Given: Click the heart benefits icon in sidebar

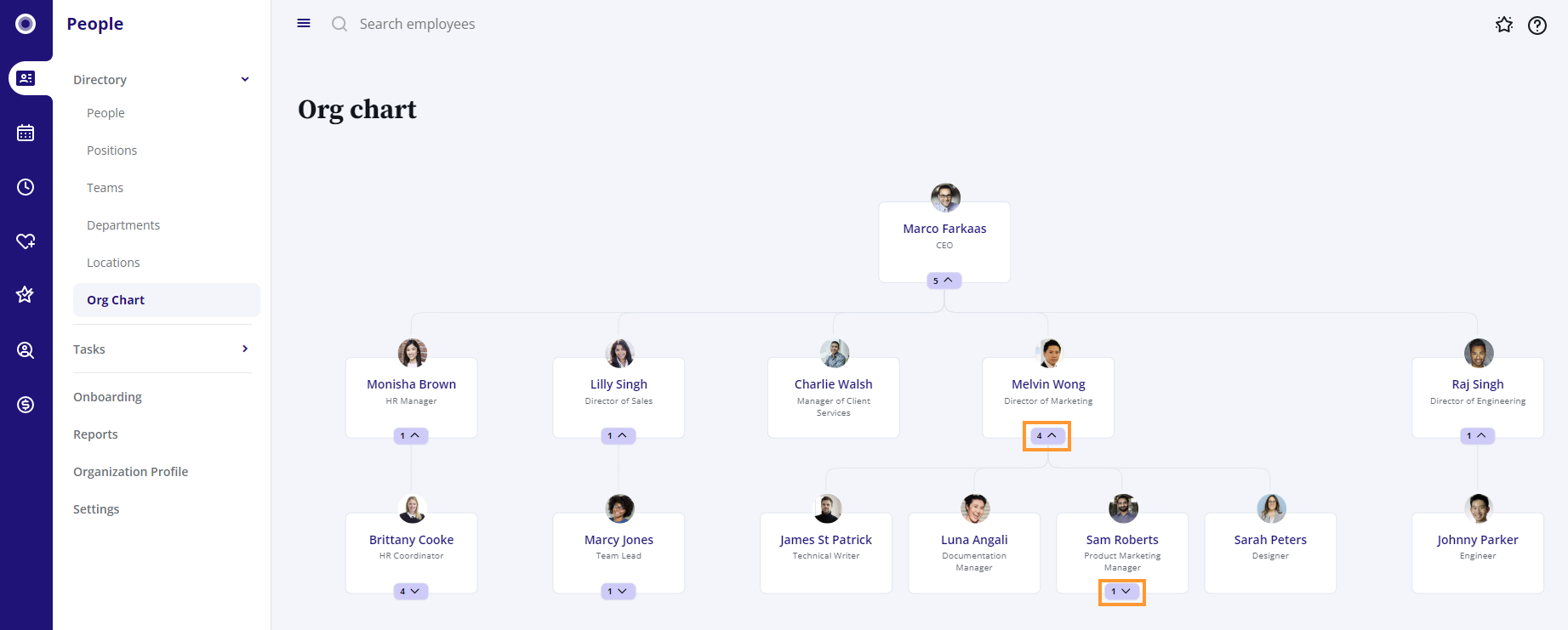Looking at the screenshot, I should coord(26,241).
